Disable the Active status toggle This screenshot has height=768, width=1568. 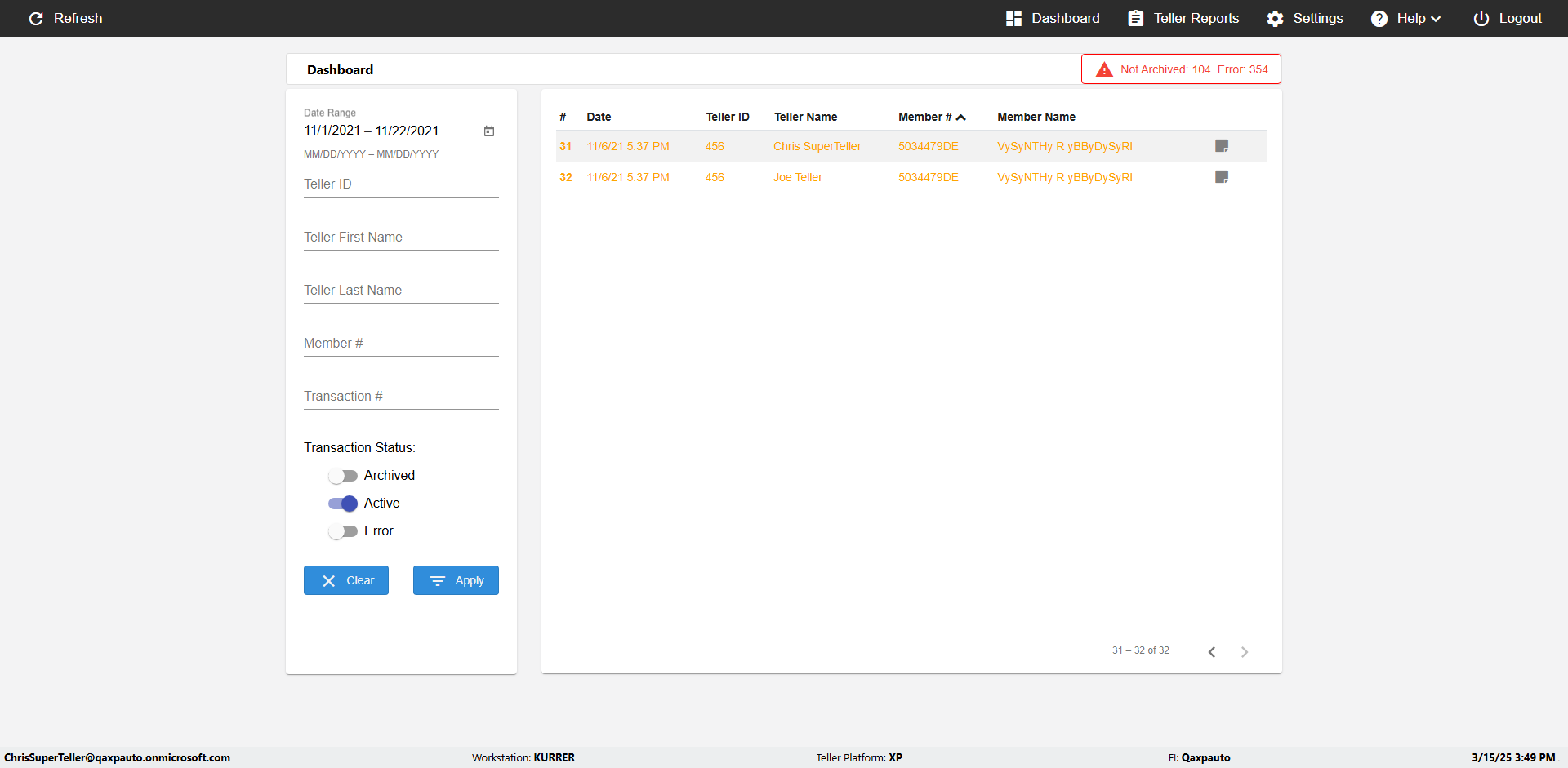click(x=343, y=504)
